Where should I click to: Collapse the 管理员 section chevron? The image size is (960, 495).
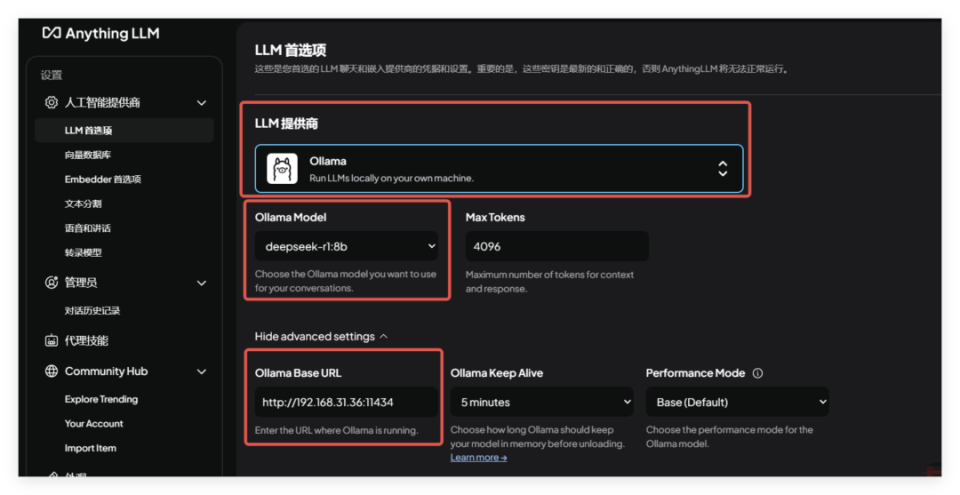pos(201,283)
